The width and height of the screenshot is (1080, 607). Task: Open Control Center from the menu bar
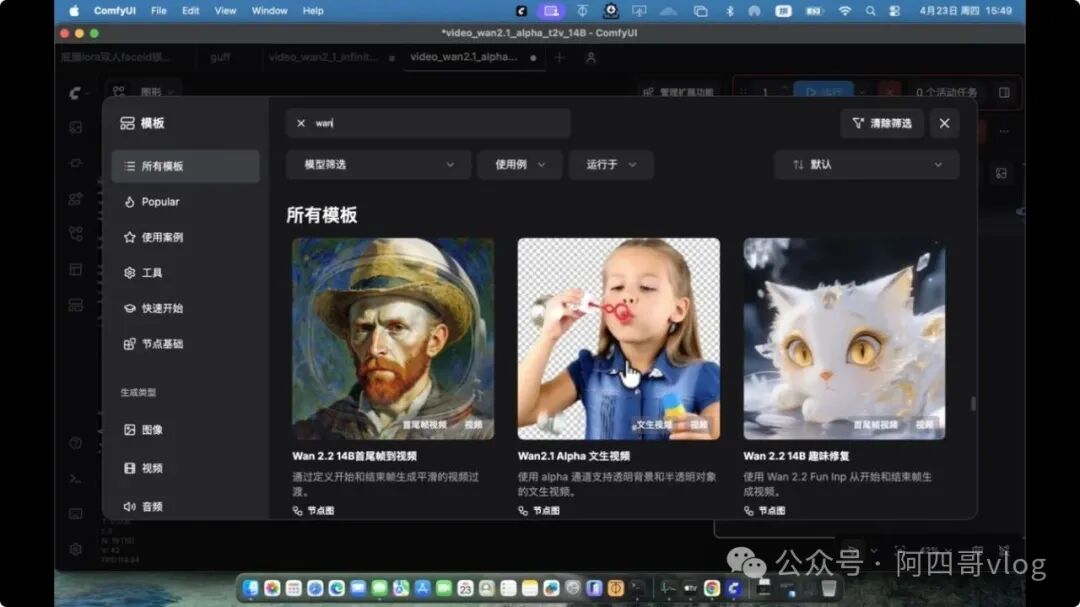tap(894, 11)
